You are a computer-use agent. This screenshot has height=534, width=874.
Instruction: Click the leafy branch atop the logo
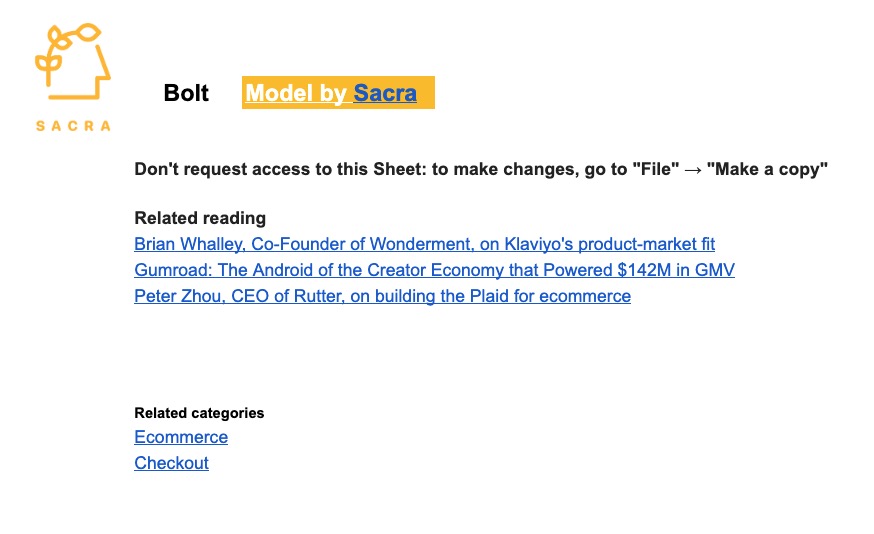[x=74, y=36]
